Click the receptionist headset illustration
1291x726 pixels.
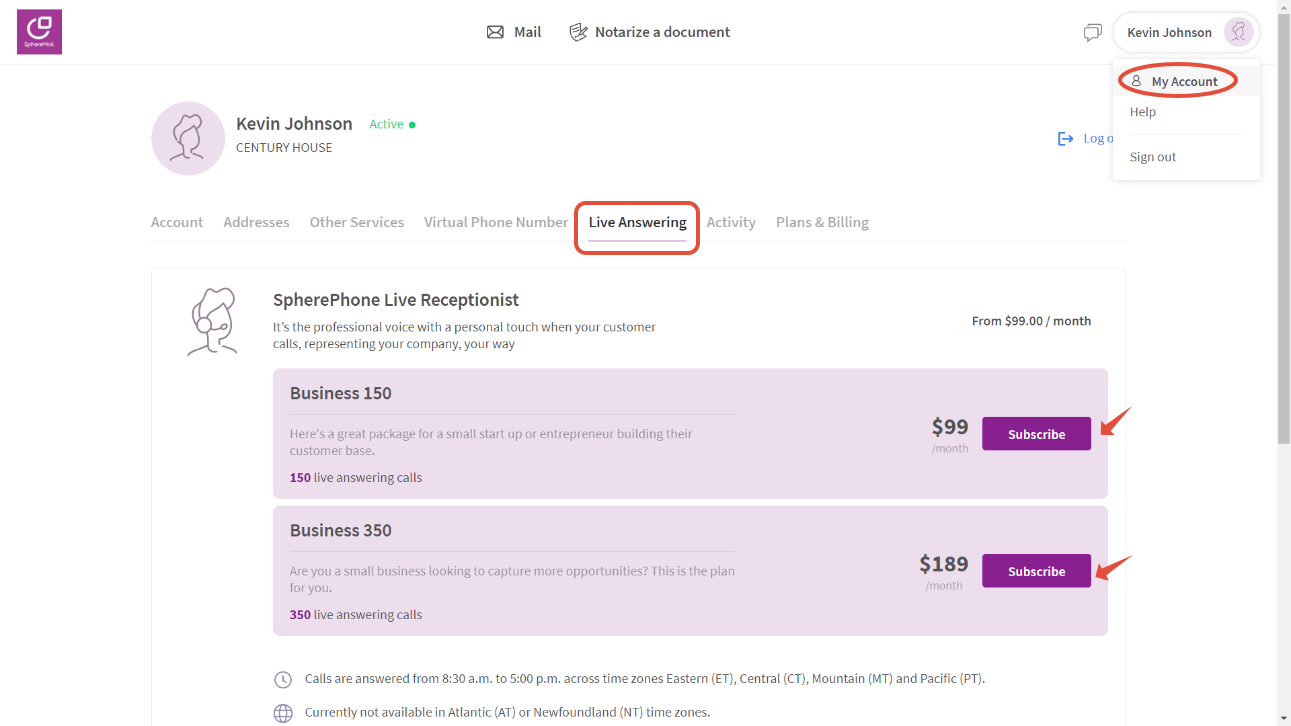(x=212, y=322)
